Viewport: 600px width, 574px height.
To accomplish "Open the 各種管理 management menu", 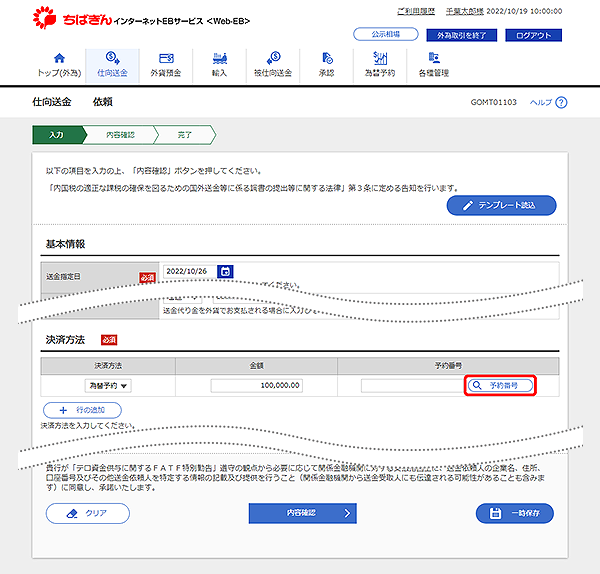I will 434,65.
